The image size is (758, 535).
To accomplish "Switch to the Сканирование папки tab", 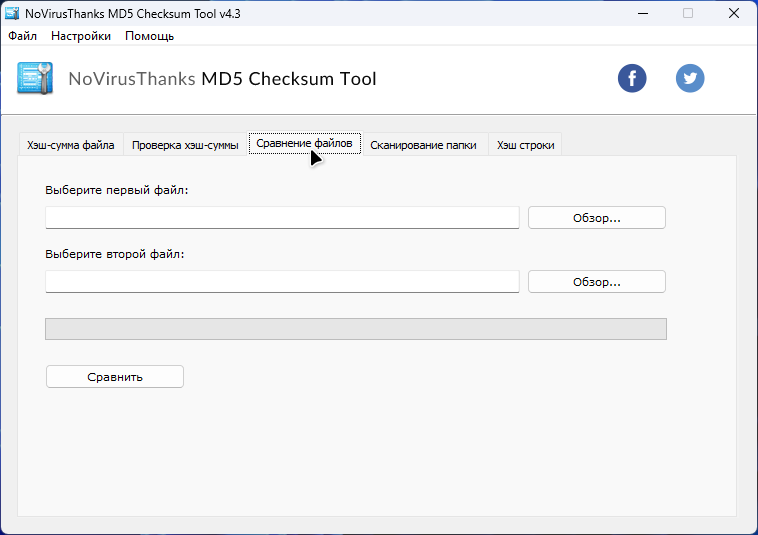I will (x=423, y=145).
